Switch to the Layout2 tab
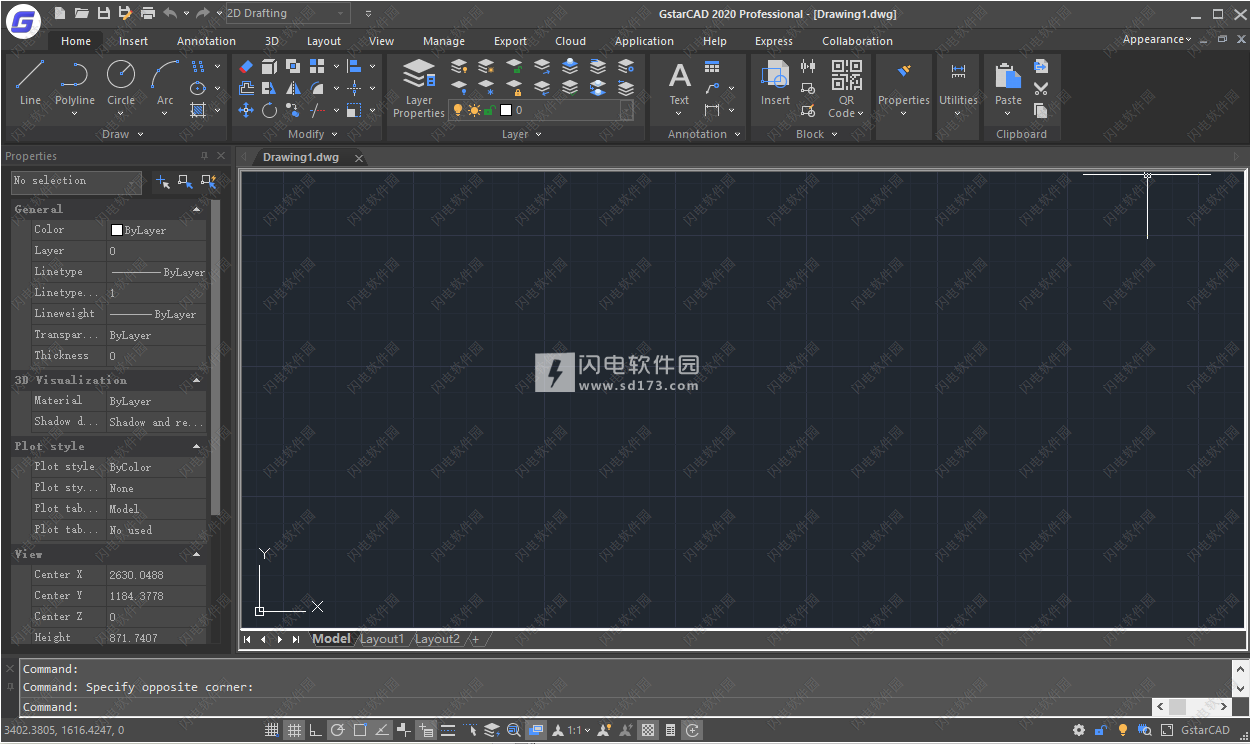The width and height of the screenshot is (1250, 744). [x=437, y=639]
